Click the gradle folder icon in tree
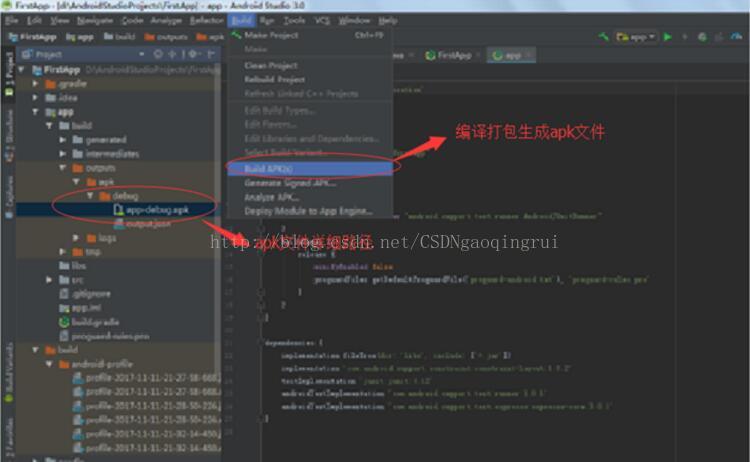 pyautogui.click(x=50, y=84)
